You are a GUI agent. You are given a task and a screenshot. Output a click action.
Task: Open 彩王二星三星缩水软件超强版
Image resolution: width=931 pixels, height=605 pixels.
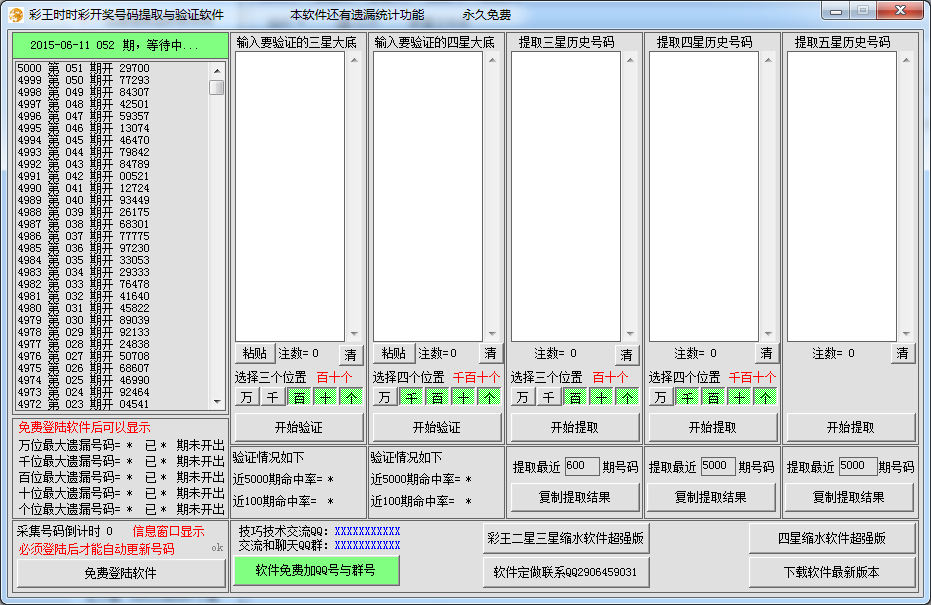(x=565, y=539)
